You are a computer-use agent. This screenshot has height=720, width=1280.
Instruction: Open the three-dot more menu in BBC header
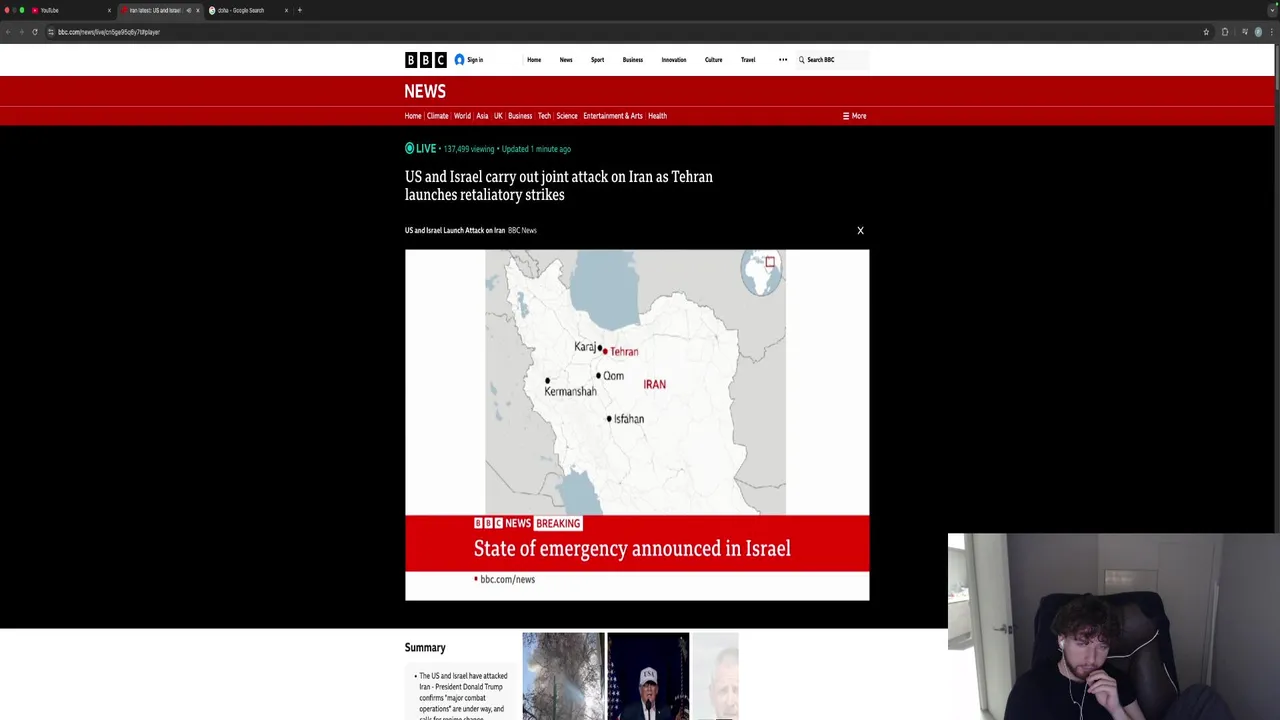click(x=783, y=60)
